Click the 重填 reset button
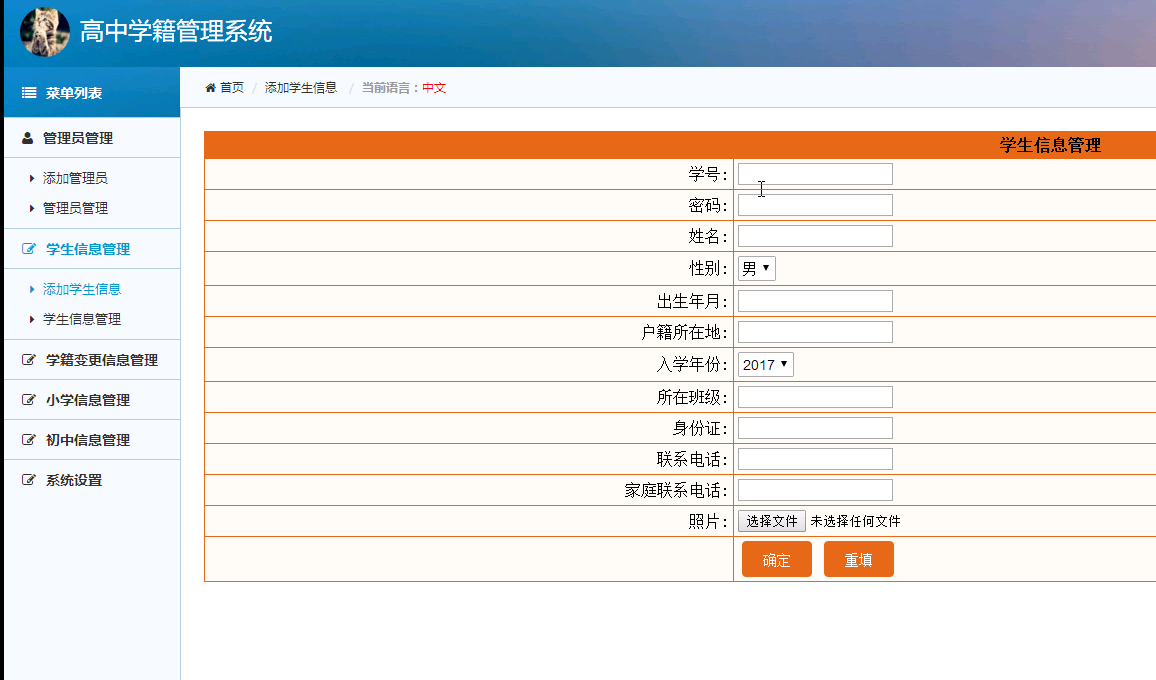The image size is (1156, 680). click(858, 559)
